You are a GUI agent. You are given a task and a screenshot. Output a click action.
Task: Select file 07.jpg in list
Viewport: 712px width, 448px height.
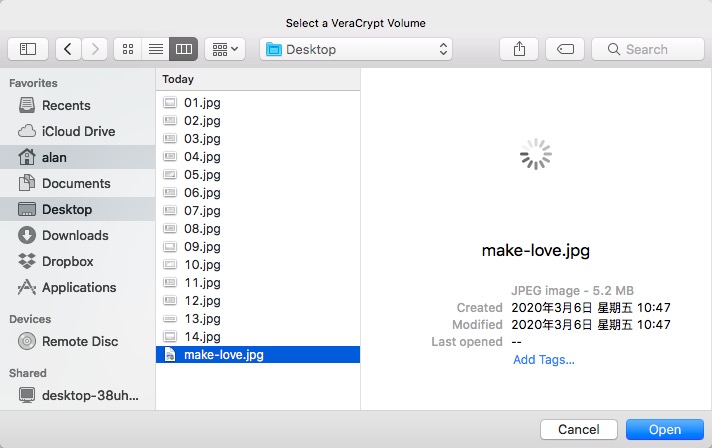(202, 210)
